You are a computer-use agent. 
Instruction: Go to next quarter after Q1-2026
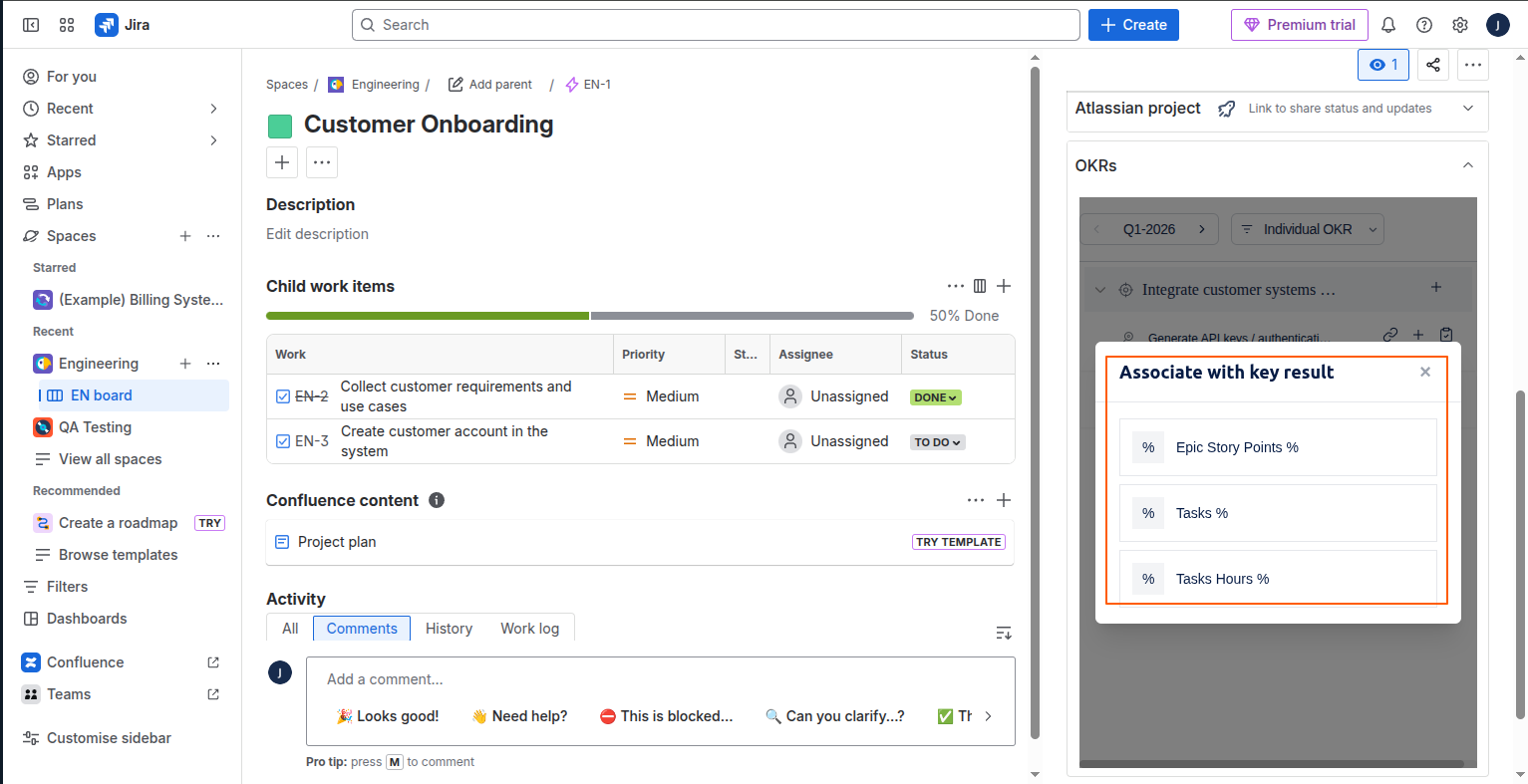coord(1202,229)
